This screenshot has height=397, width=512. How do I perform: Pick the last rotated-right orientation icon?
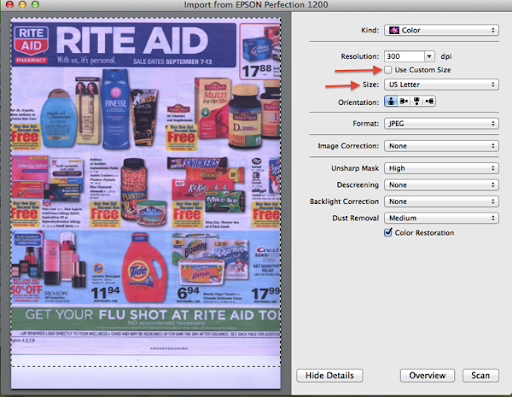coord(429,101)
